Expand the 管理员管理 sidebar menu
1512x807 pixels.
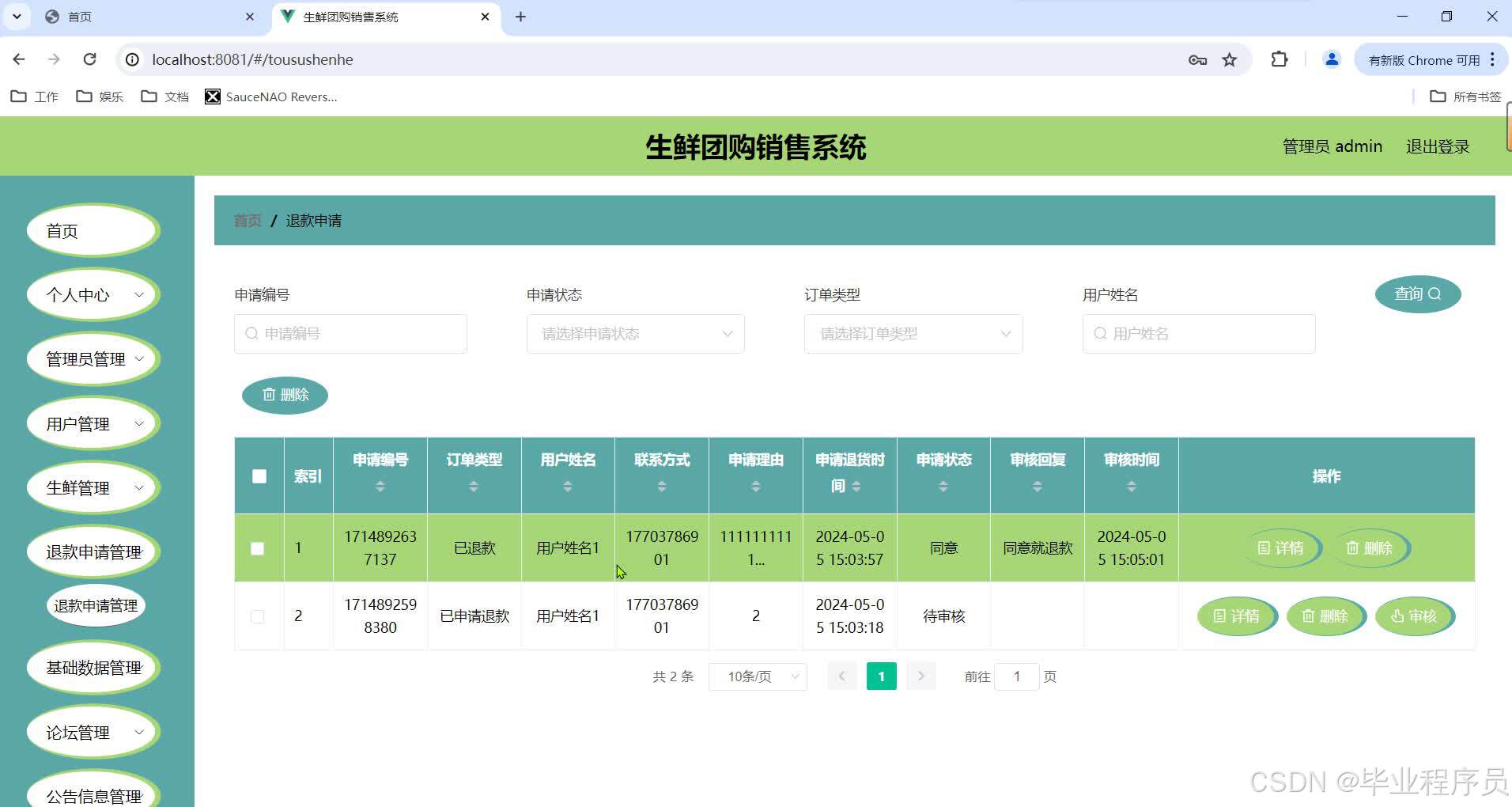point(93,359)
